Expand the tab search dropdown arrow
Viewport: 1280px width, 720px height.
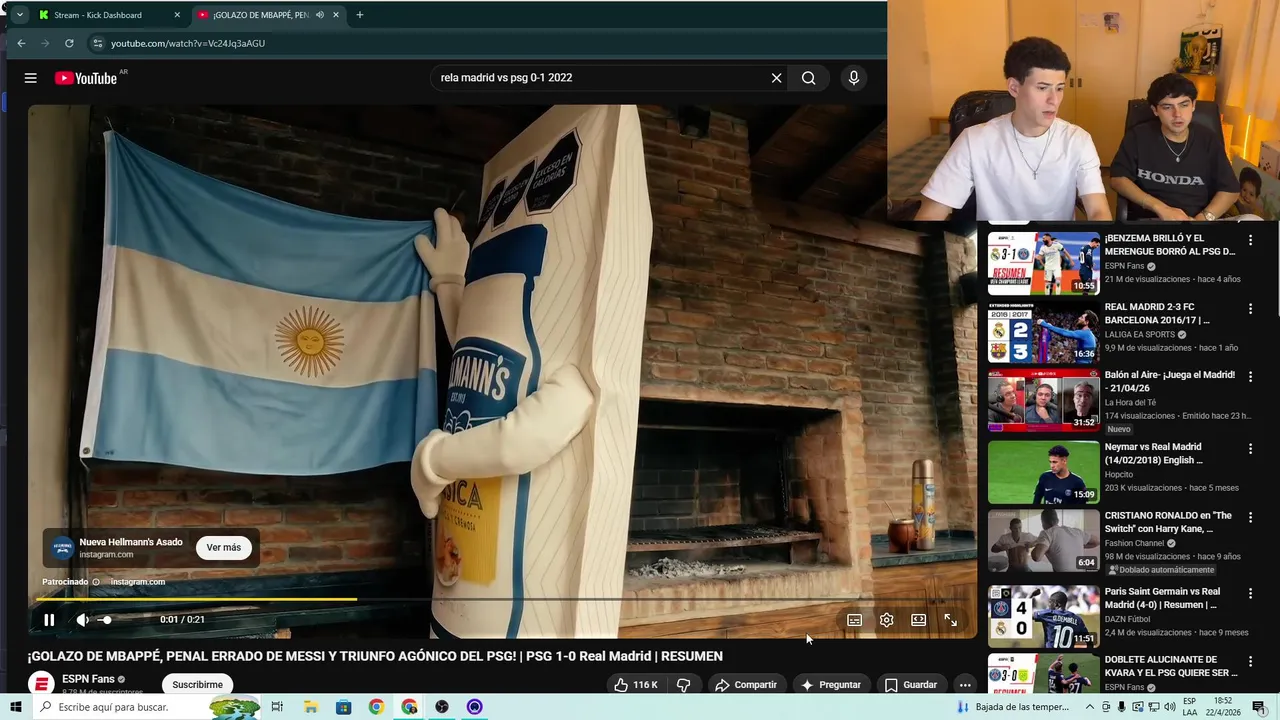coord(19,15)
